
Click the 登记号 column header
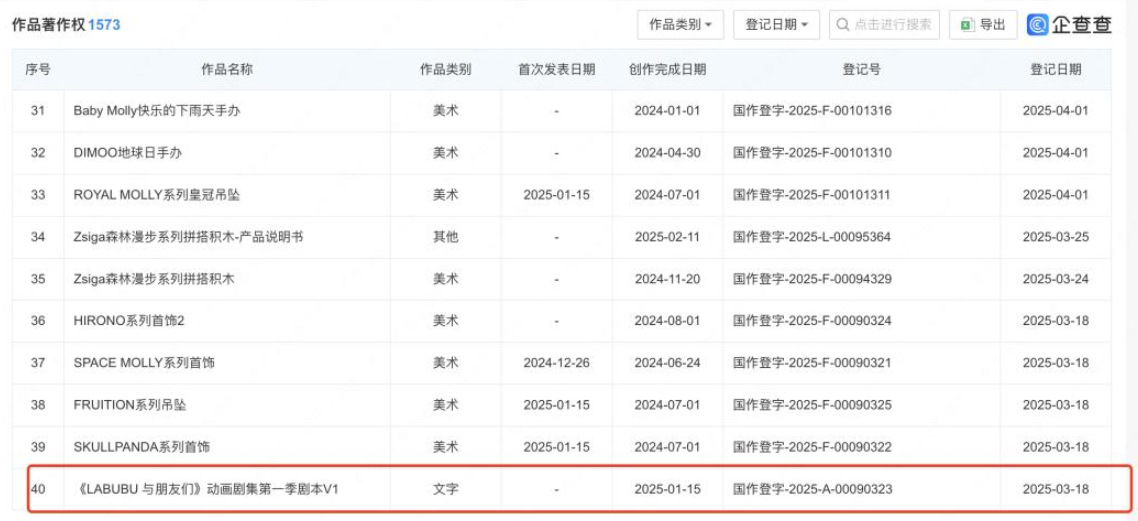click(x=861, y=70)
